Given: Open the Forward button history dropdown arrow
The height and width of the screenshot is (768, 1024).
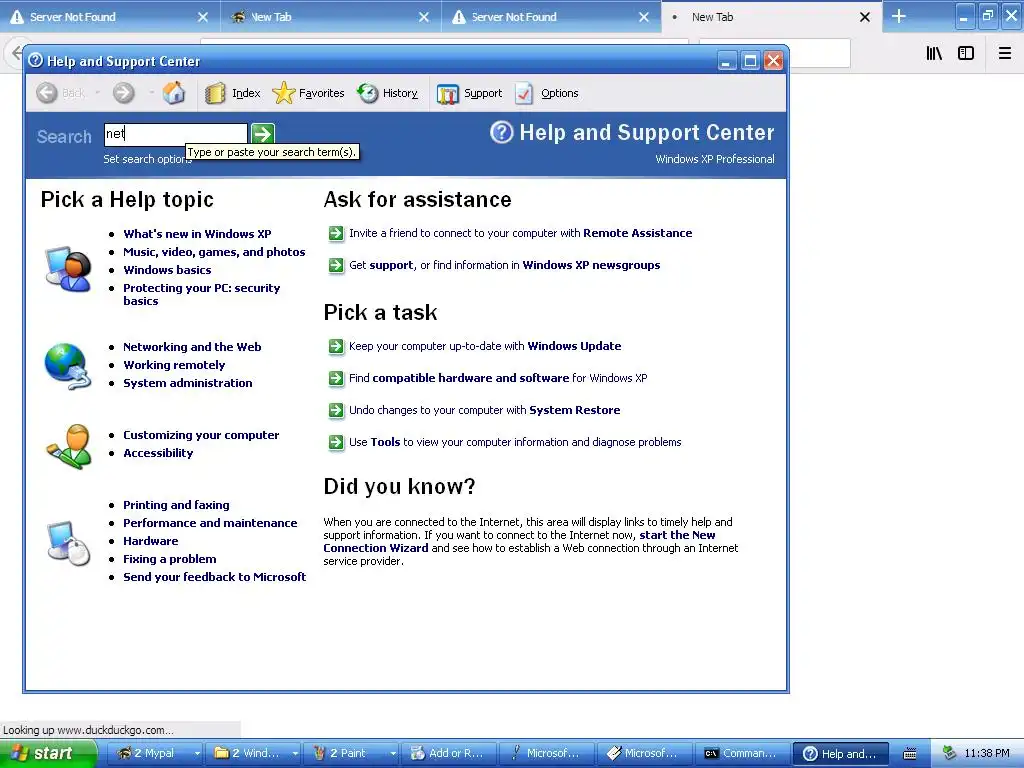Looking at the screenshot, I should point(151,93).
